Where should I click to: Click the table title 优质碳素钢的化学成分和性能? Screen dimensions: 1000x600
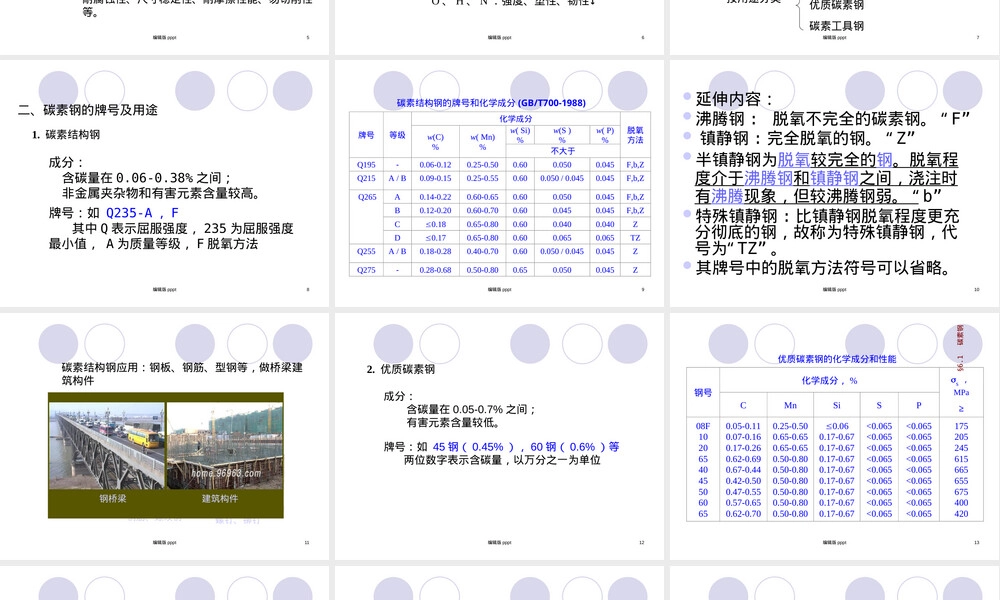(837, 359)
